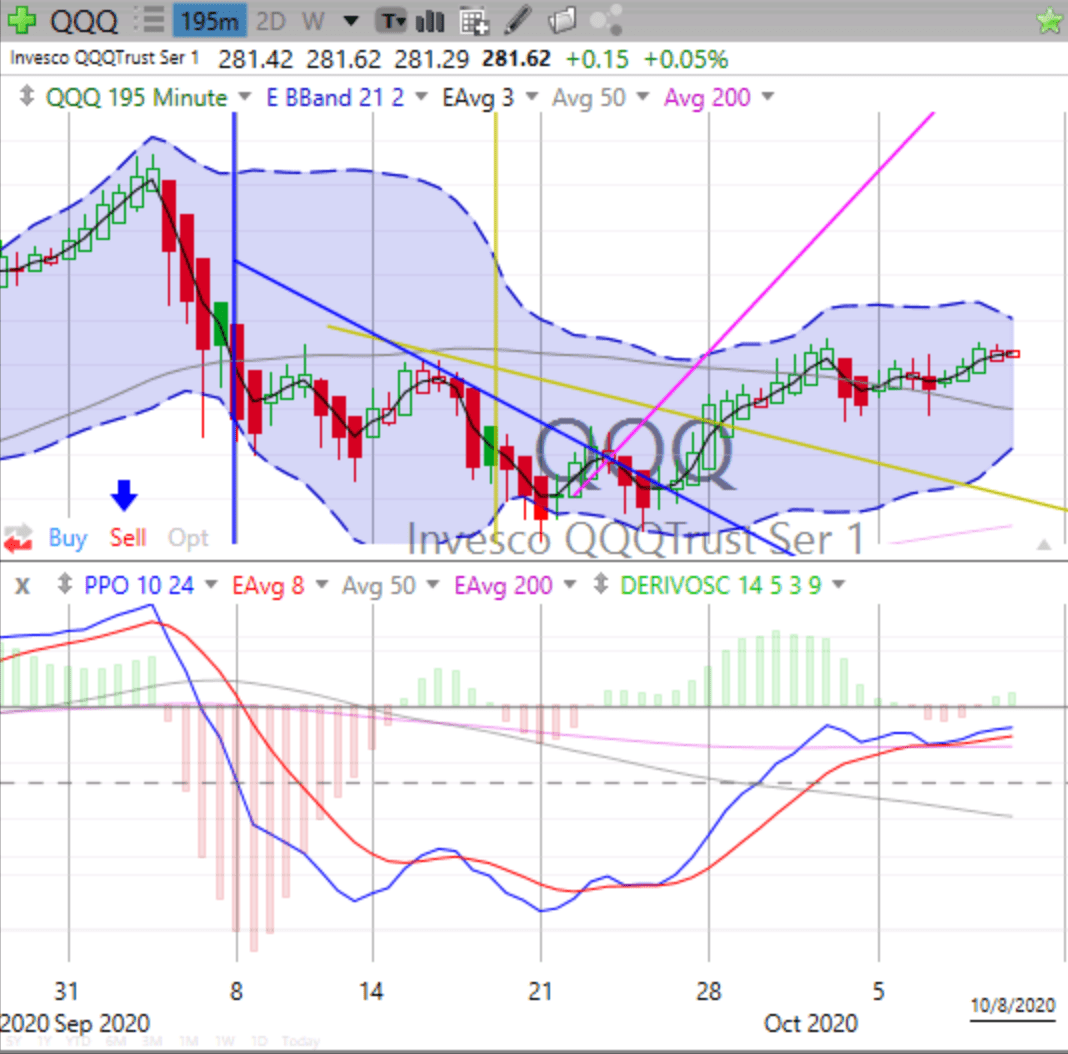Click the low price 281.29
Screen dimensions: 1068x1054
click(431, 59)
